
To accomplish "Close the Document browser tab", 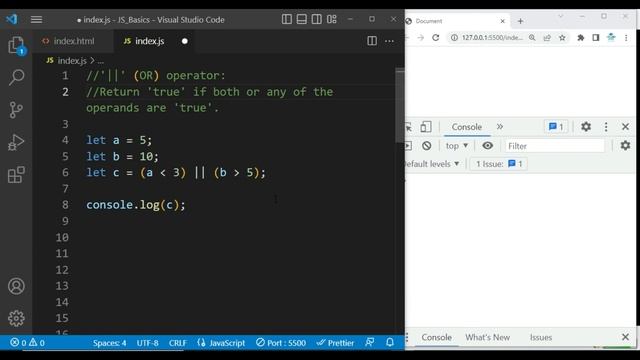I will [x=502, y=21].
